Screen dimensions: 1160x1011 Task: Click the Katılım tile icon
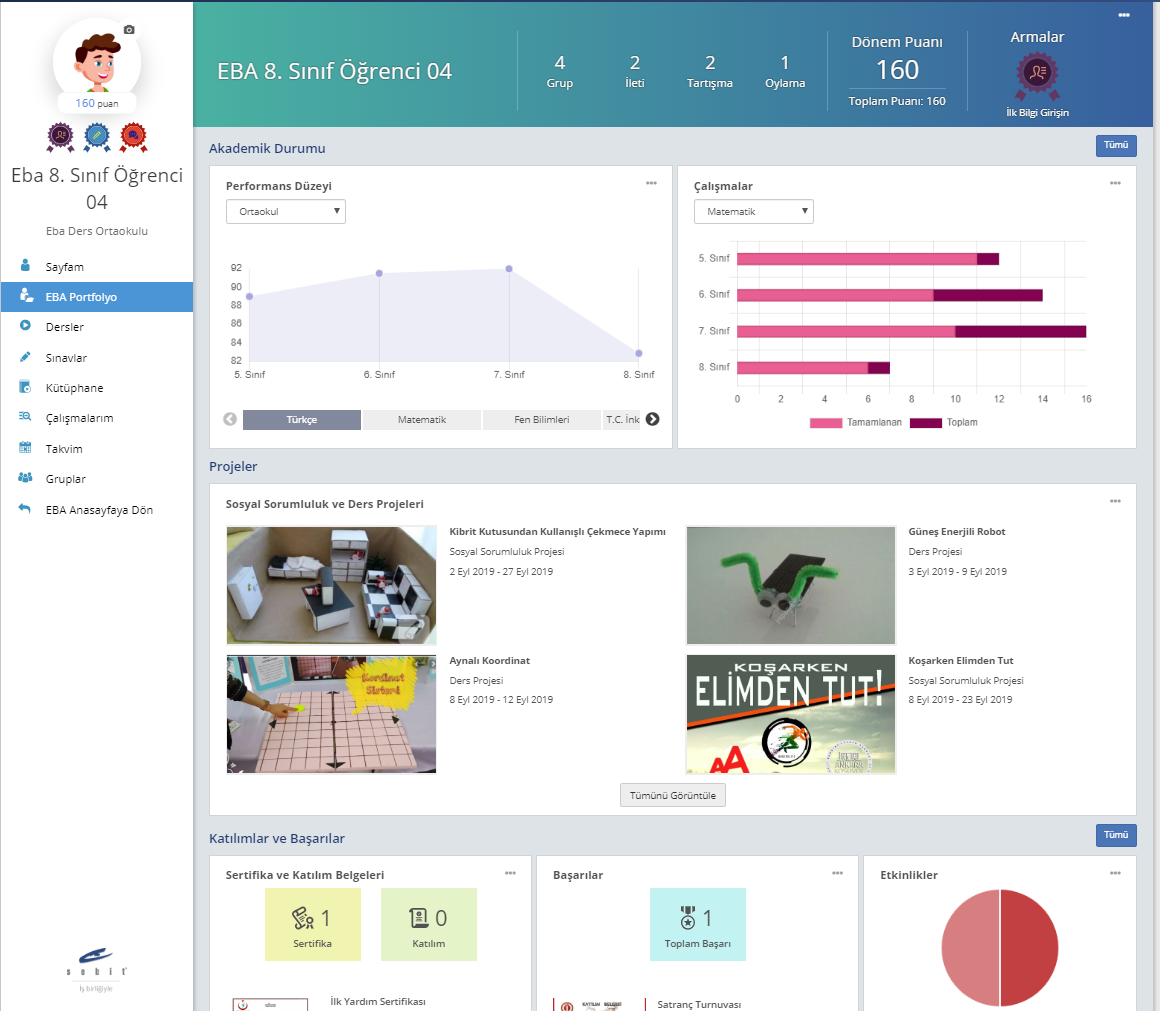(419, 918)
